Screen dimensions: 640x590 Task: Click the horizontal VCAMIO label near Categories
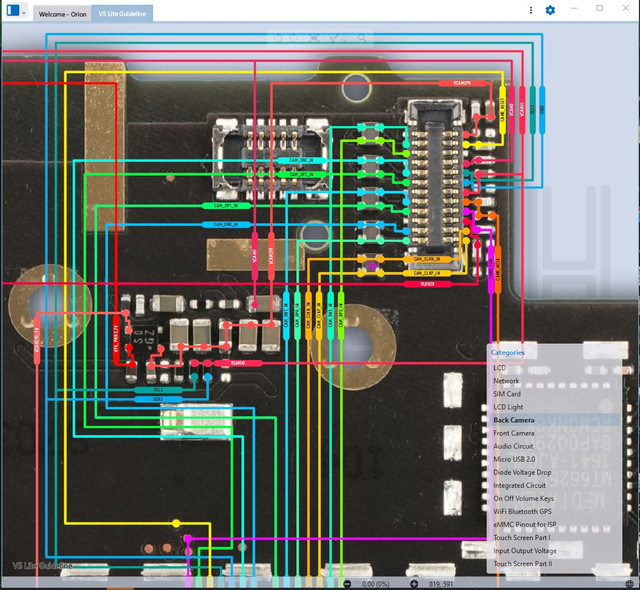(238, 363)
